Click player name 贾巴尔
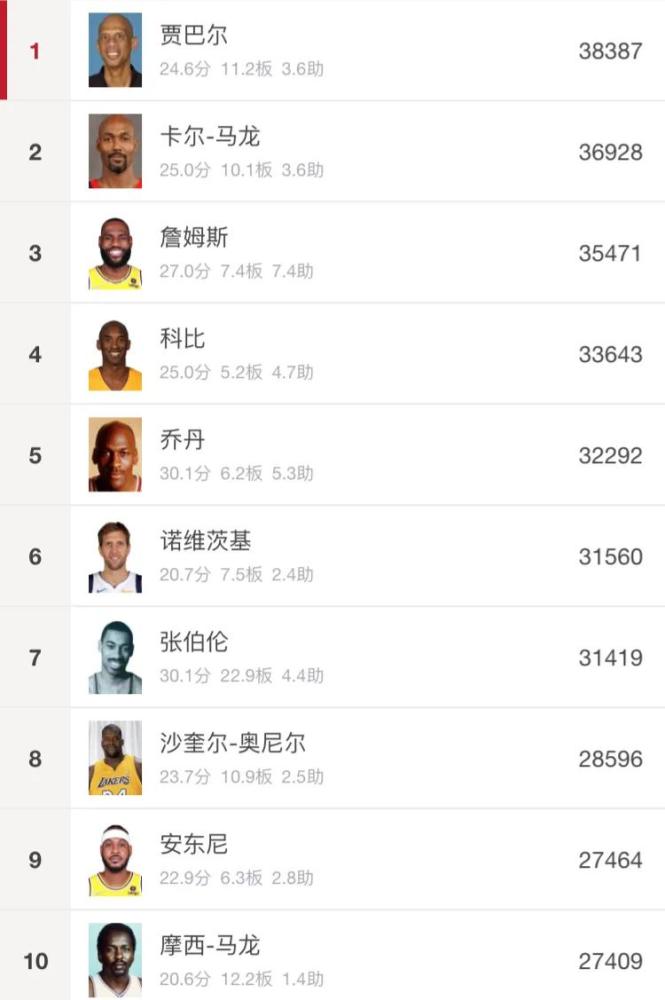The height and width of the screenshot is (1000, 665). tap(193, 35)
